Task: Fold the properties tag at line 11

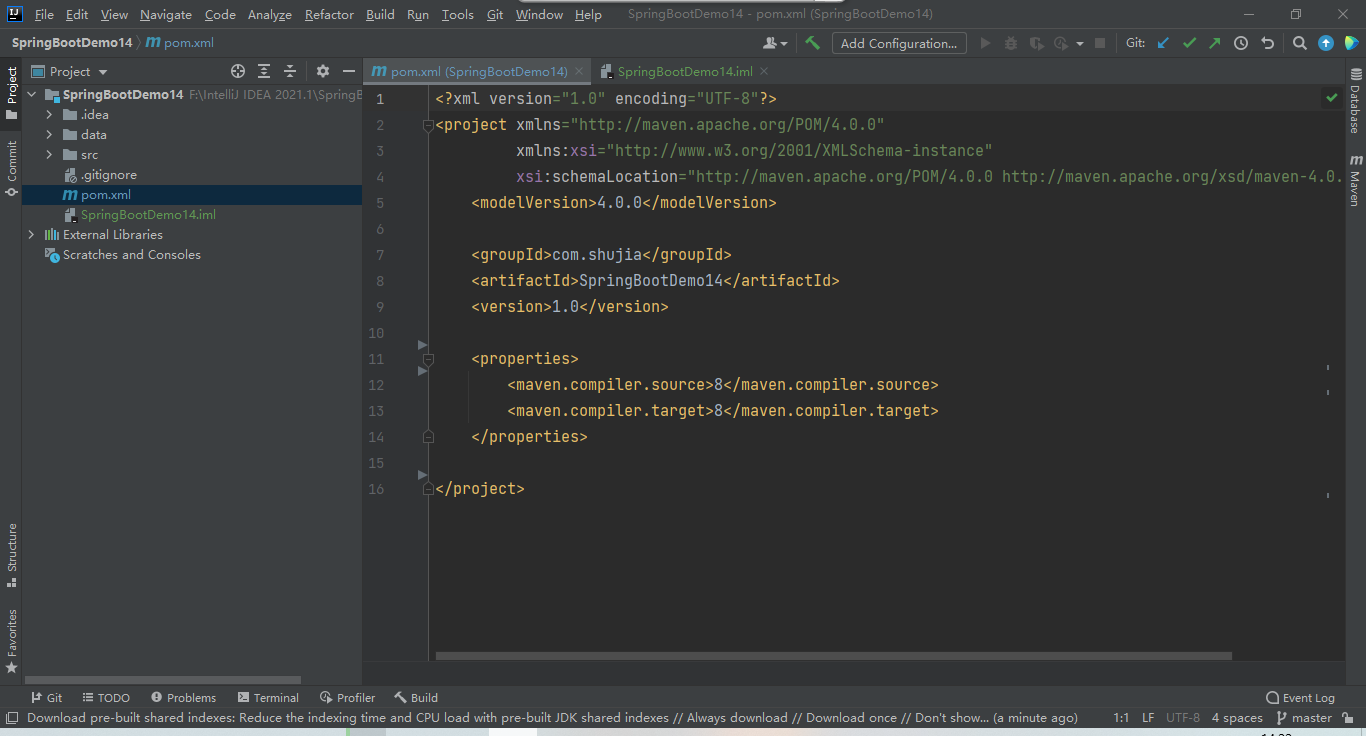Action: (x=428, y=359)
